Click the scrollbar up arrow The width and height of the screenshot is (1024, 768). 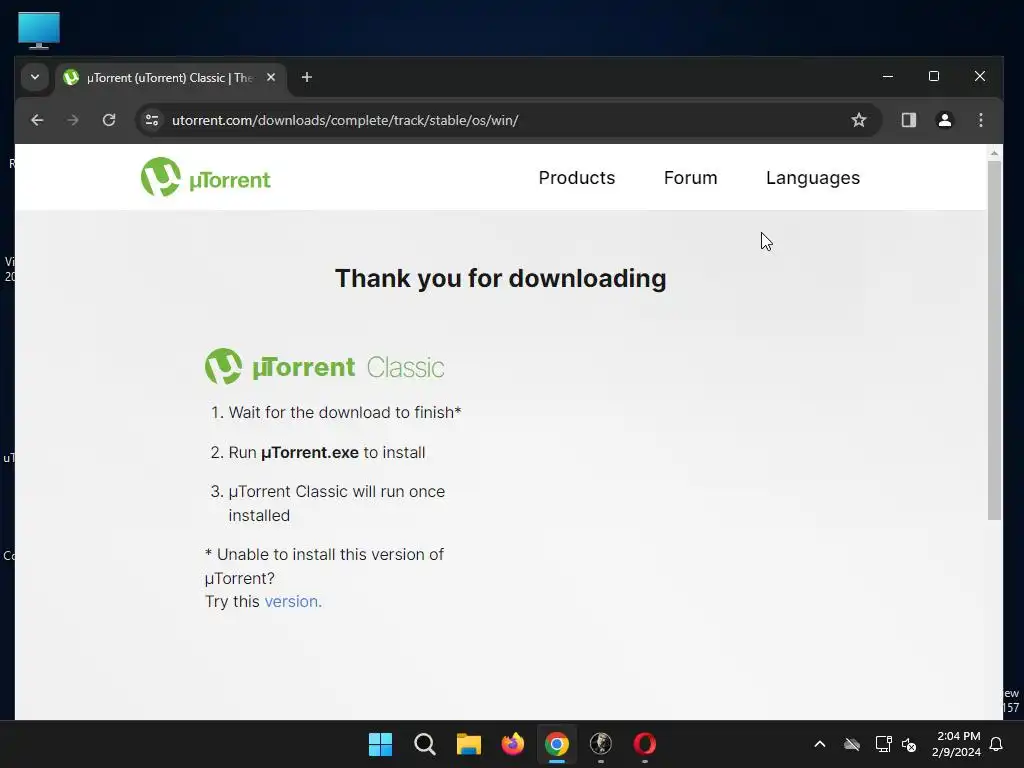[994, 153]
